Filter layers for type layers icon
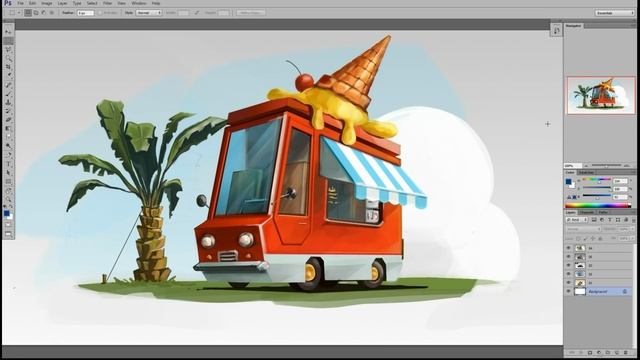640x360 pixels. point(610,220)
